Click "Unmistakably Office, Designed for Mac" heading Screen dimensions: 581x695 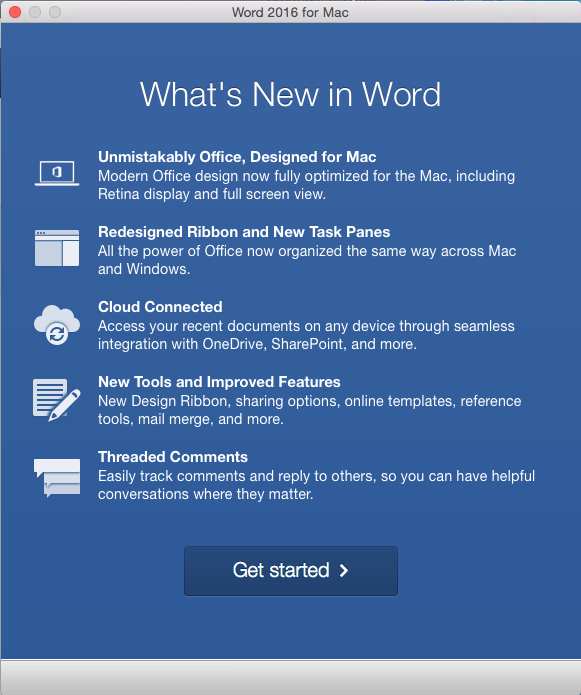point(237,157)
